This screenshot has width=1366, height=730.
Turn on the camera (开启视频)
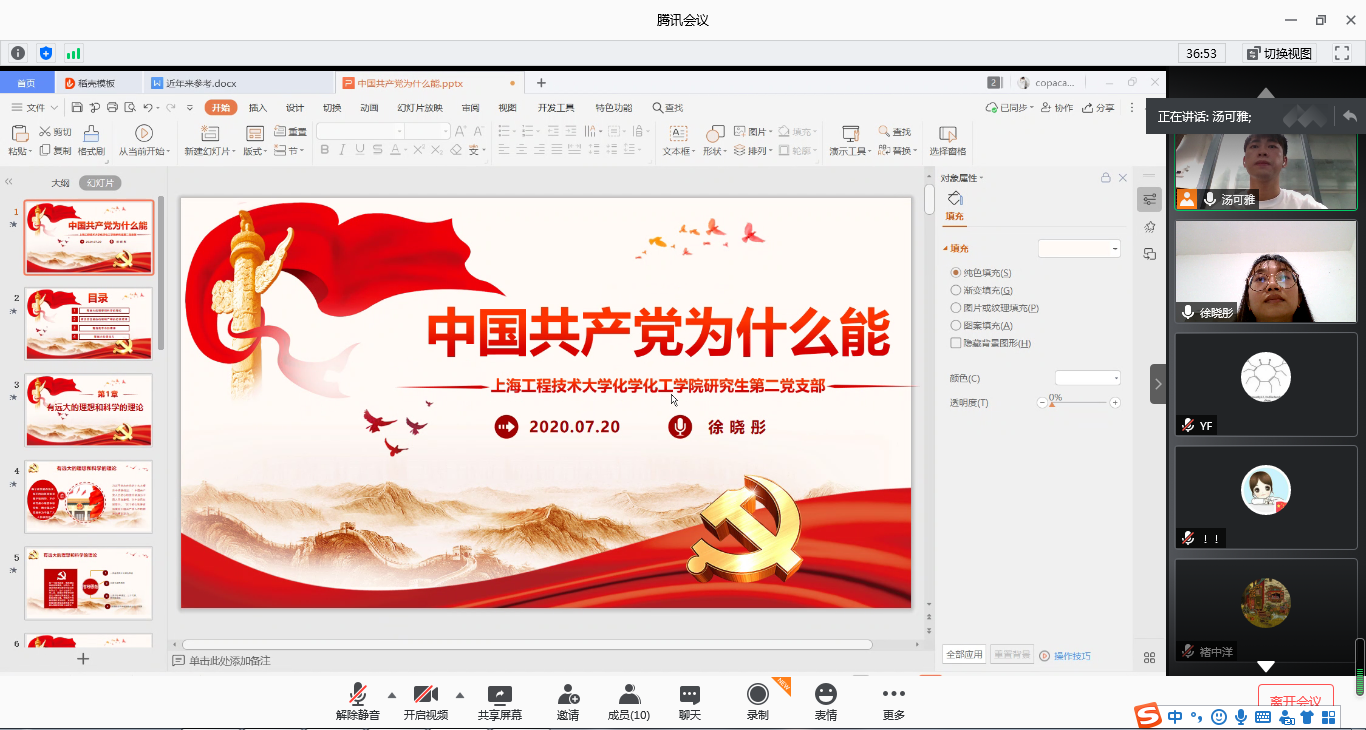(425, 701)
